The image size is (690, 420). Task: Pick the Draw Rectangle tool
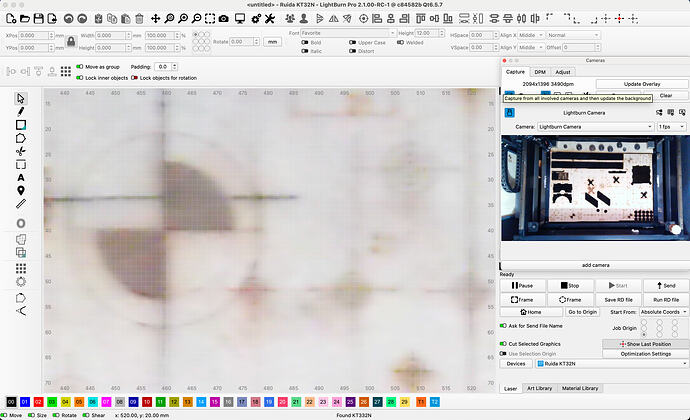click(21, 125)
